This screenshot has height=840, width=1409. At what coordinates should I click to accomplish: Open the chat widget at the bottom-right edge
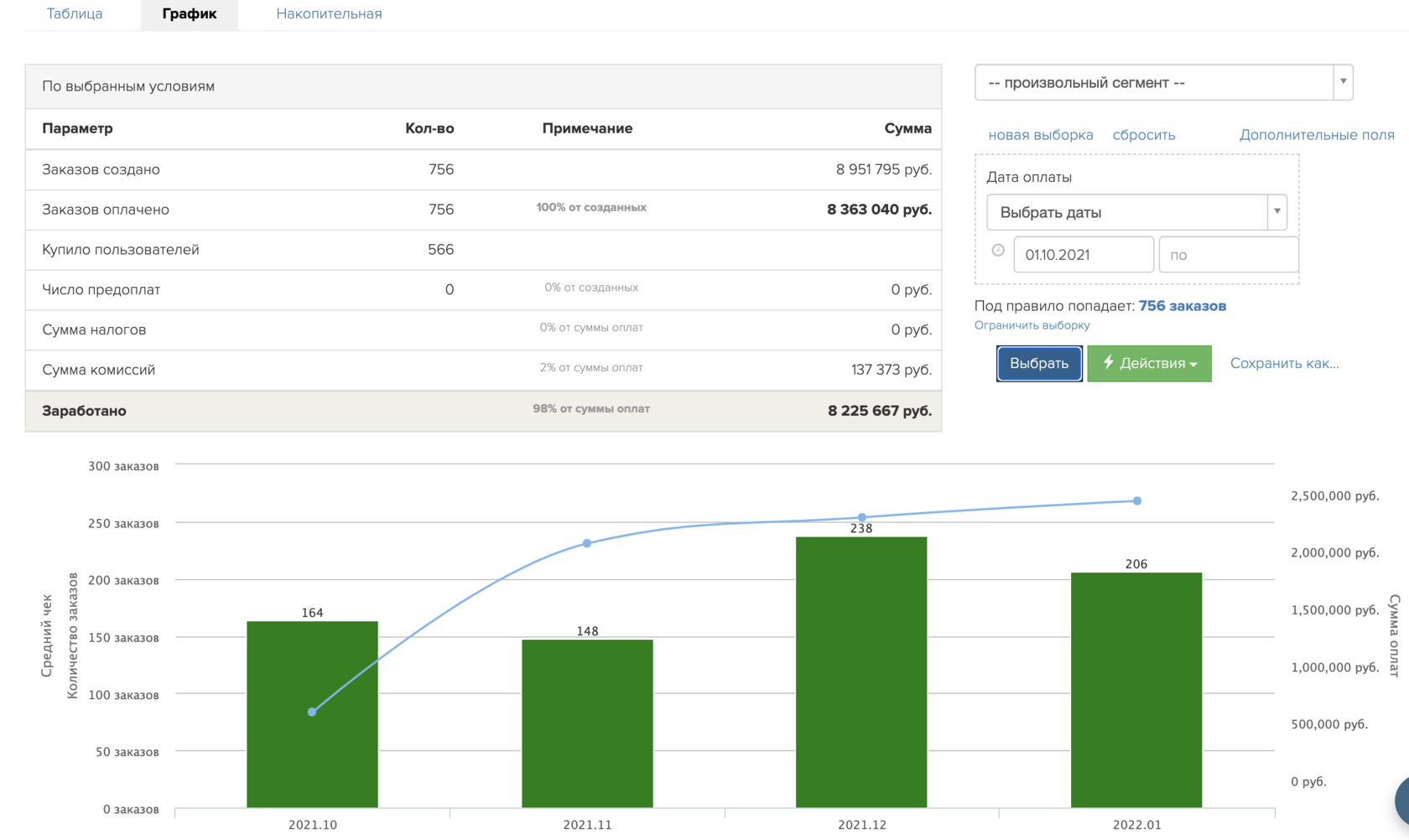coord(1401,801)
